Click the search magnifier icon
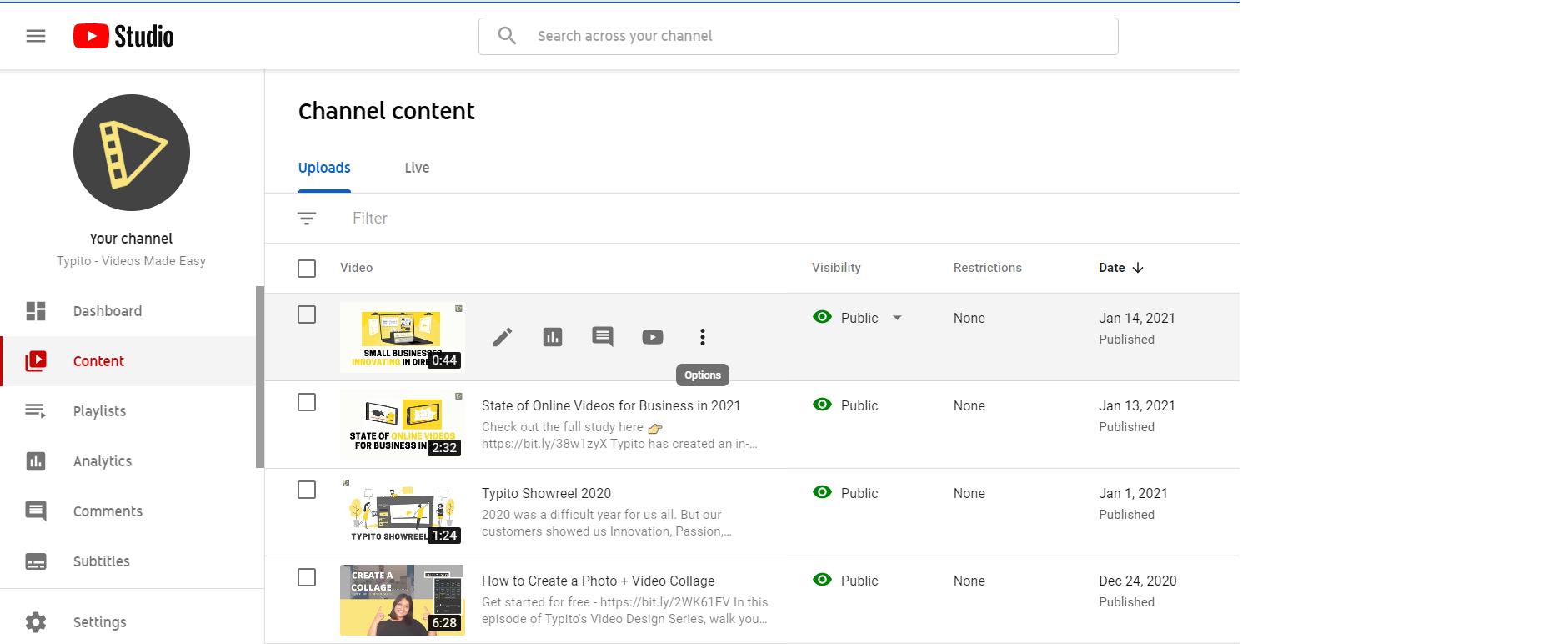 point(507,36)
